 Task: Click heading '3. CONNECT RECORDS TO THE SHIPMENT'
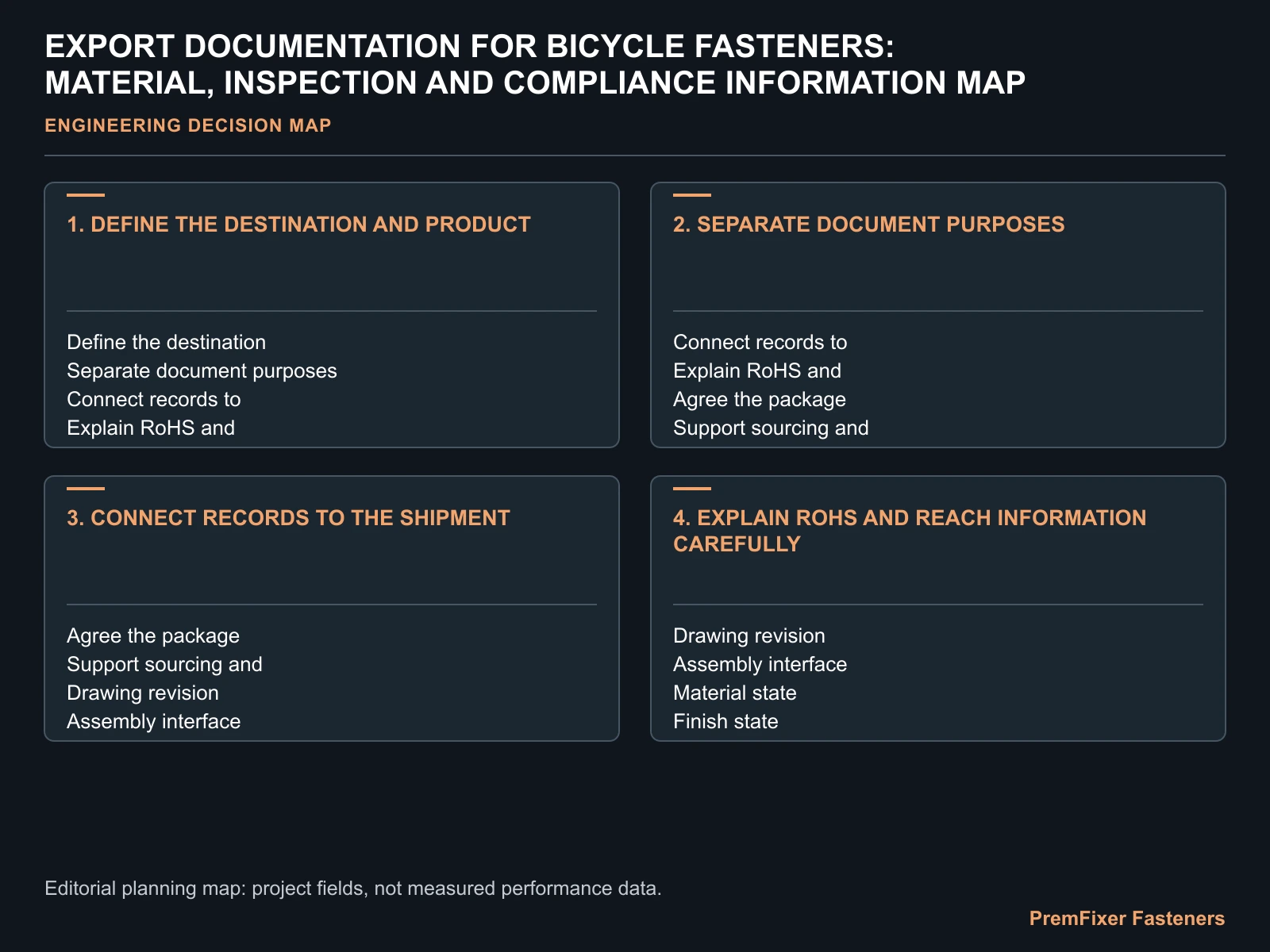[288, 518]
